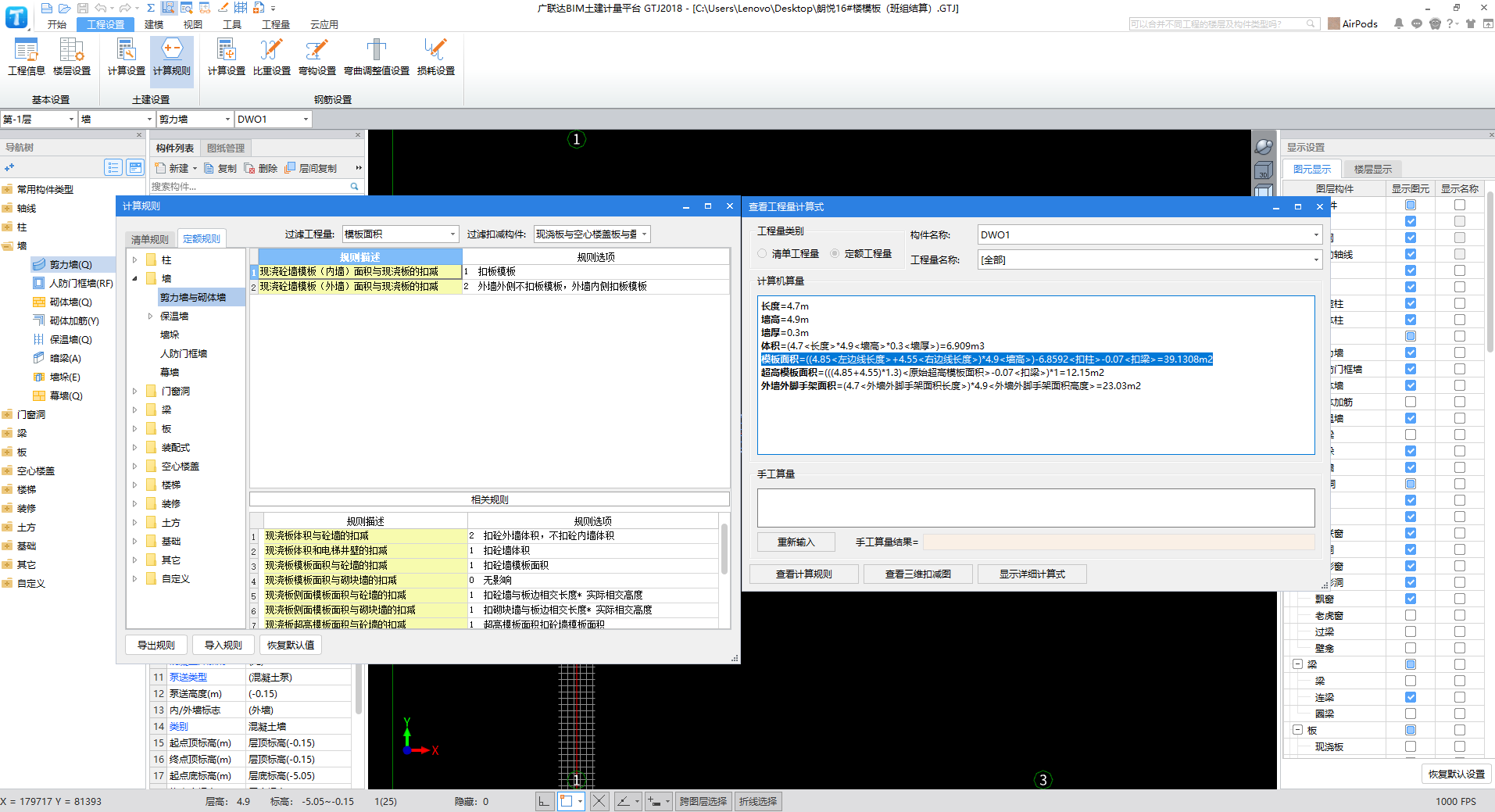Click the 手工算量 input box
The image size is (1495, 812).
[1036, 507]
